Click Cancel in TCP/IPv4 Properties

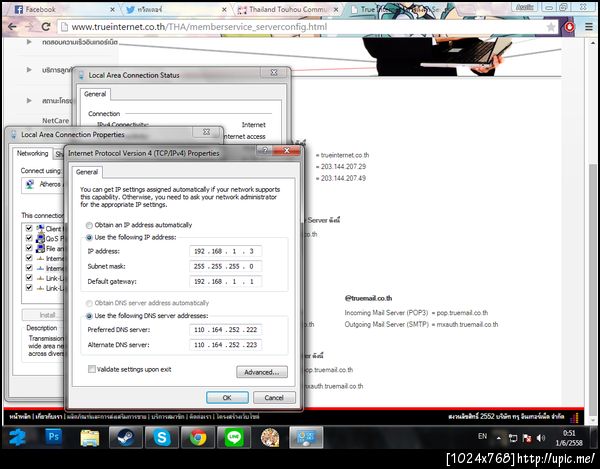[274, 397]
